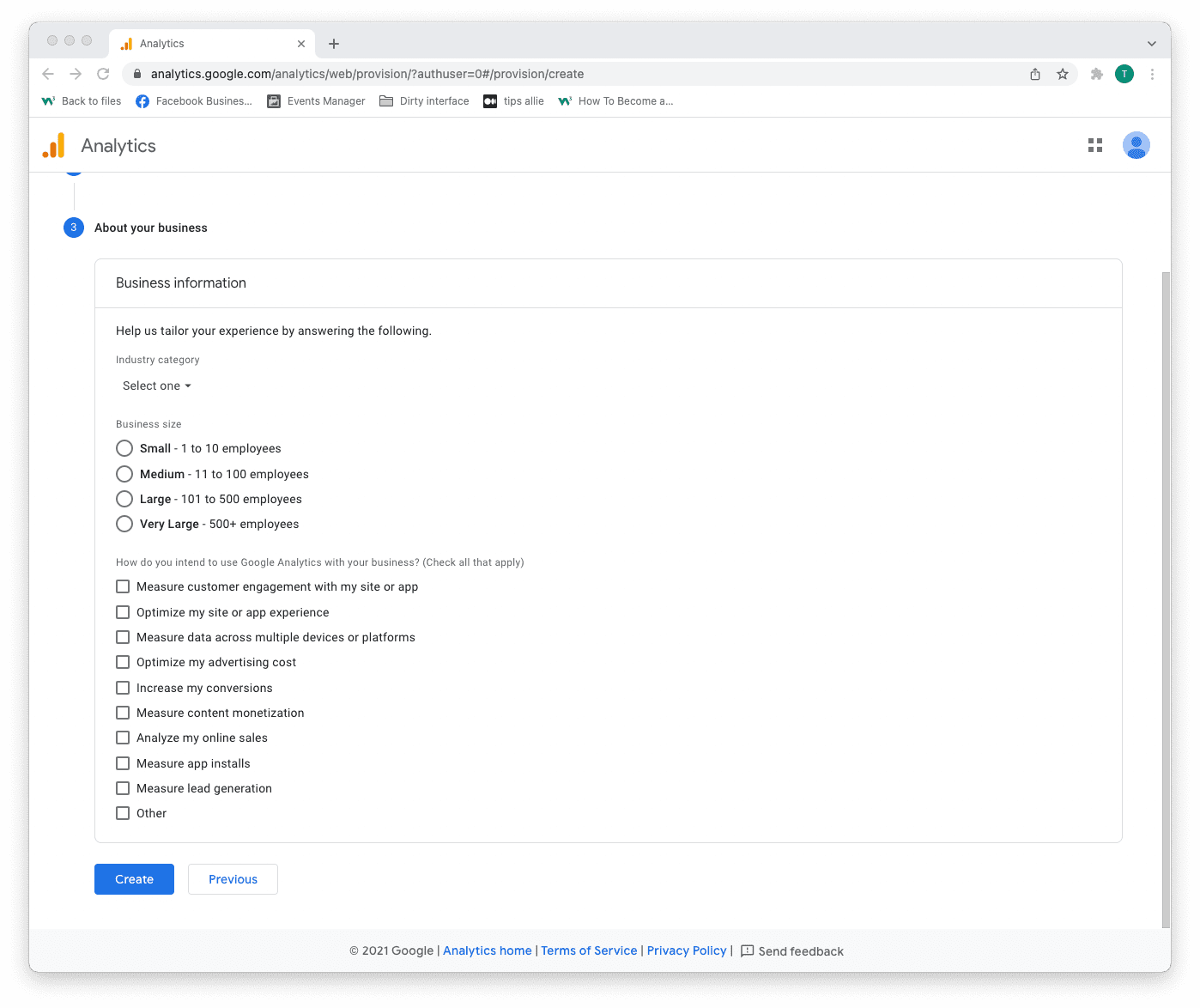Click step 3 About your business circle

pos(74,227)
